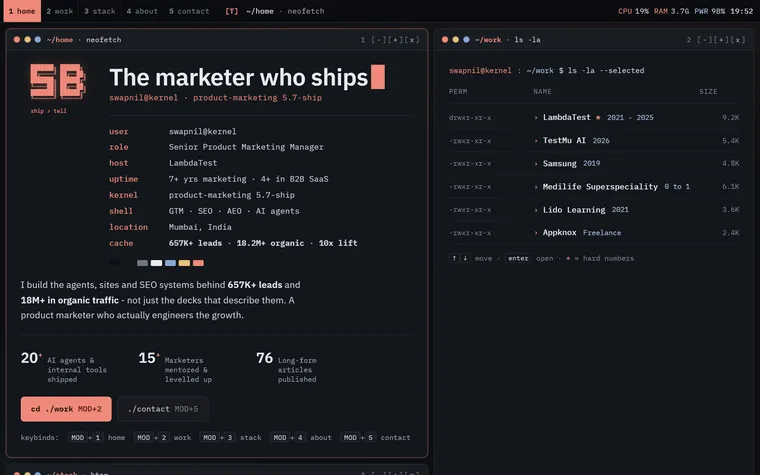Open the 2 work tab

point(60,11)
